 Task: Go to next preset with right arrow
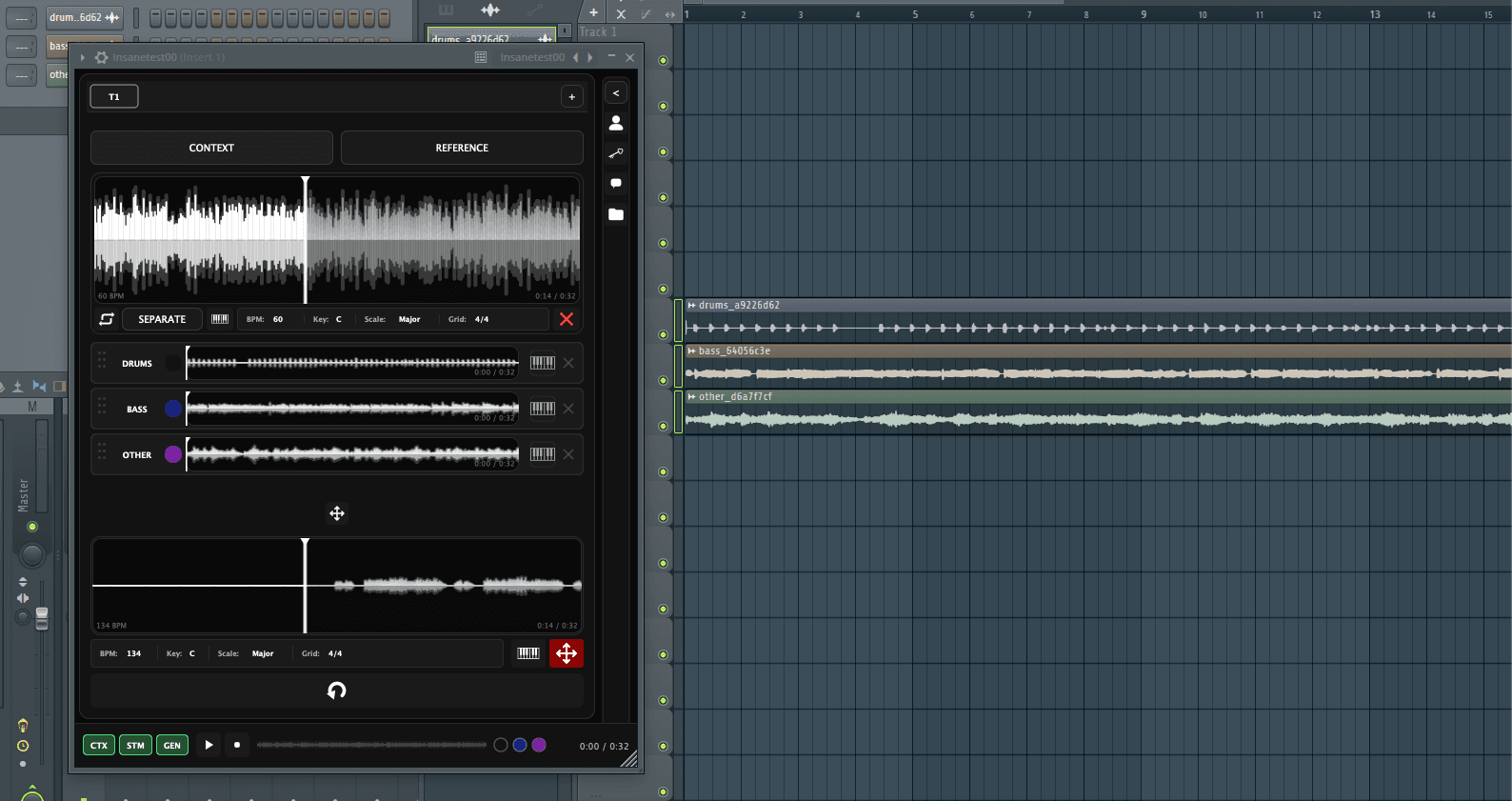(x=590, y=57)
